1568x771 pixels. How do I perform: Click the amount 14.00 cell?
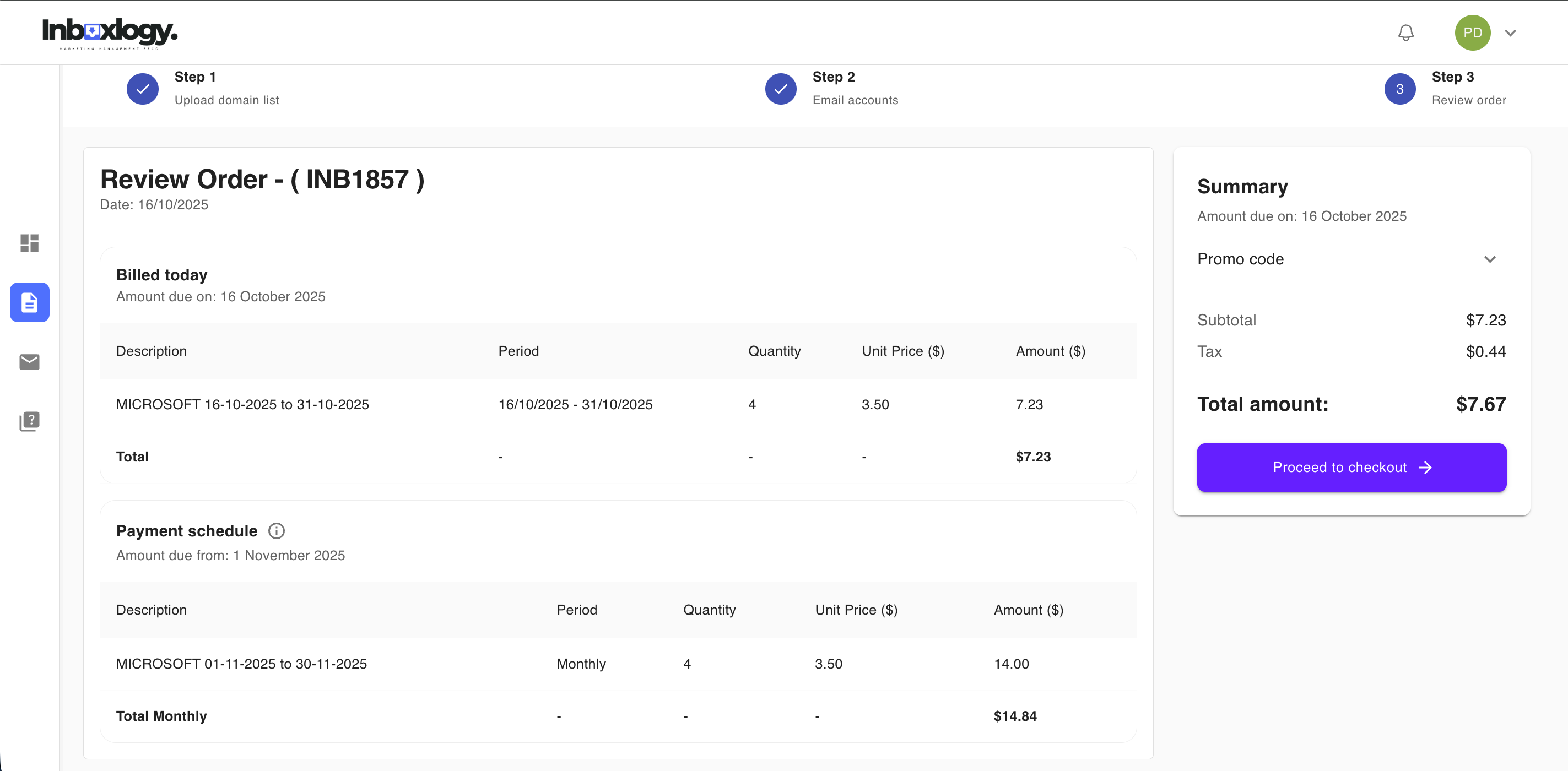pyautogui.click(x=1011, y=664)
